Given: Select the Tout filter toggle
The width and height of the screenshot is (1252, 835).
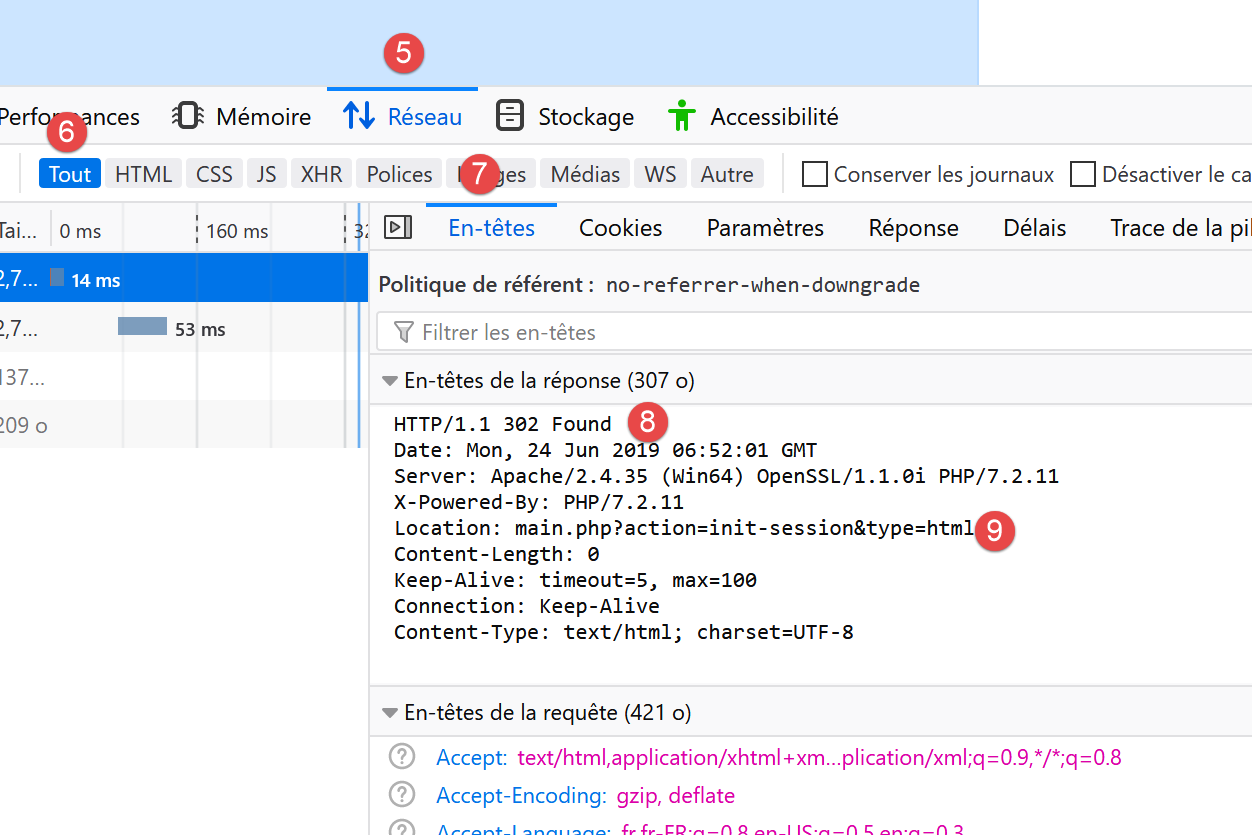Looking at the screenshot, I should 70,174.
